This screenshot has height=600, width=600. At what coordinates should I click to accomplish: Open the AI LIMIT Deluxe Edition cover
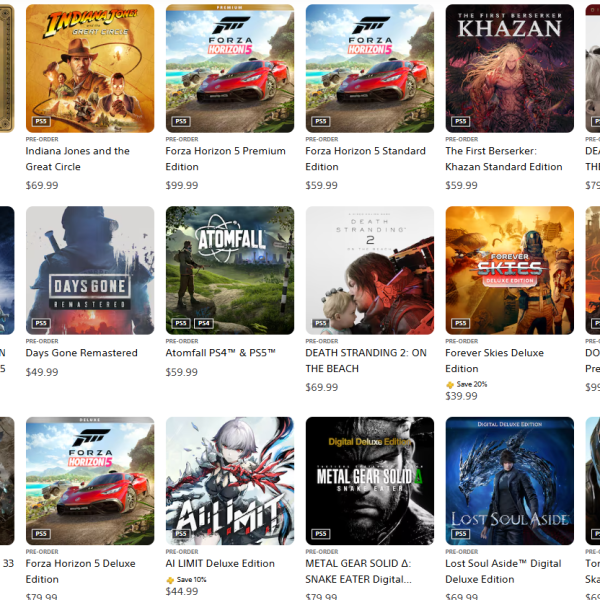(230, 481)
